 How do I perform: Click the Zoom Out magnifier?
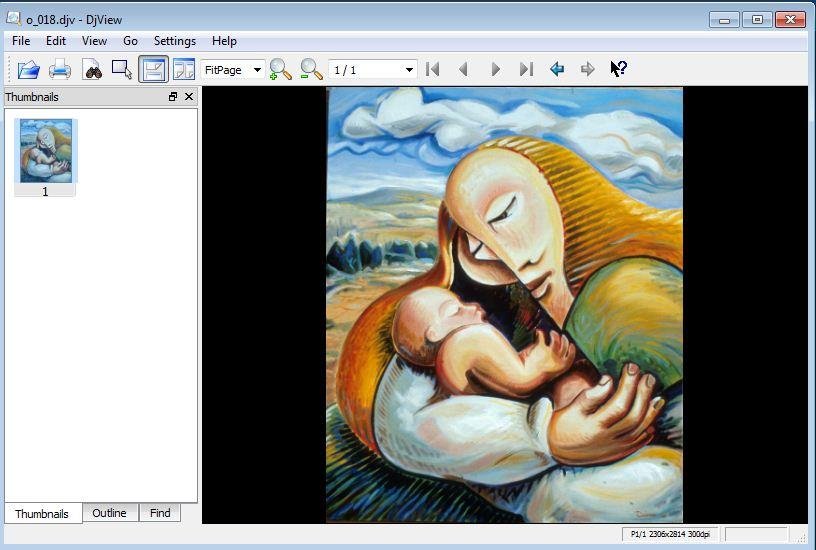pos(312,69)
